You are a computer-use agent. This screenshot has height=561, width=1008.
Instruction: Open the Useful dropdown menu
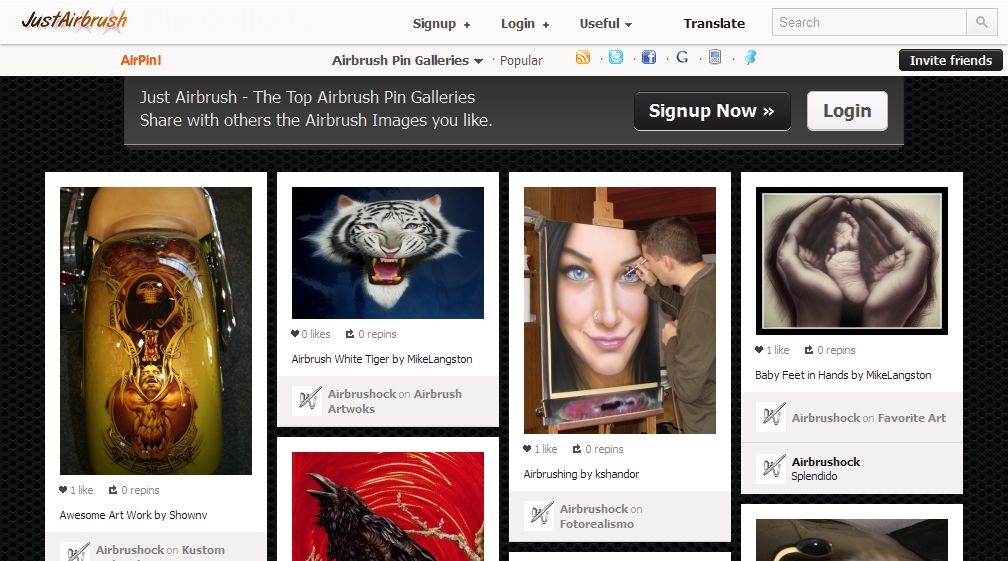[606, 24]
